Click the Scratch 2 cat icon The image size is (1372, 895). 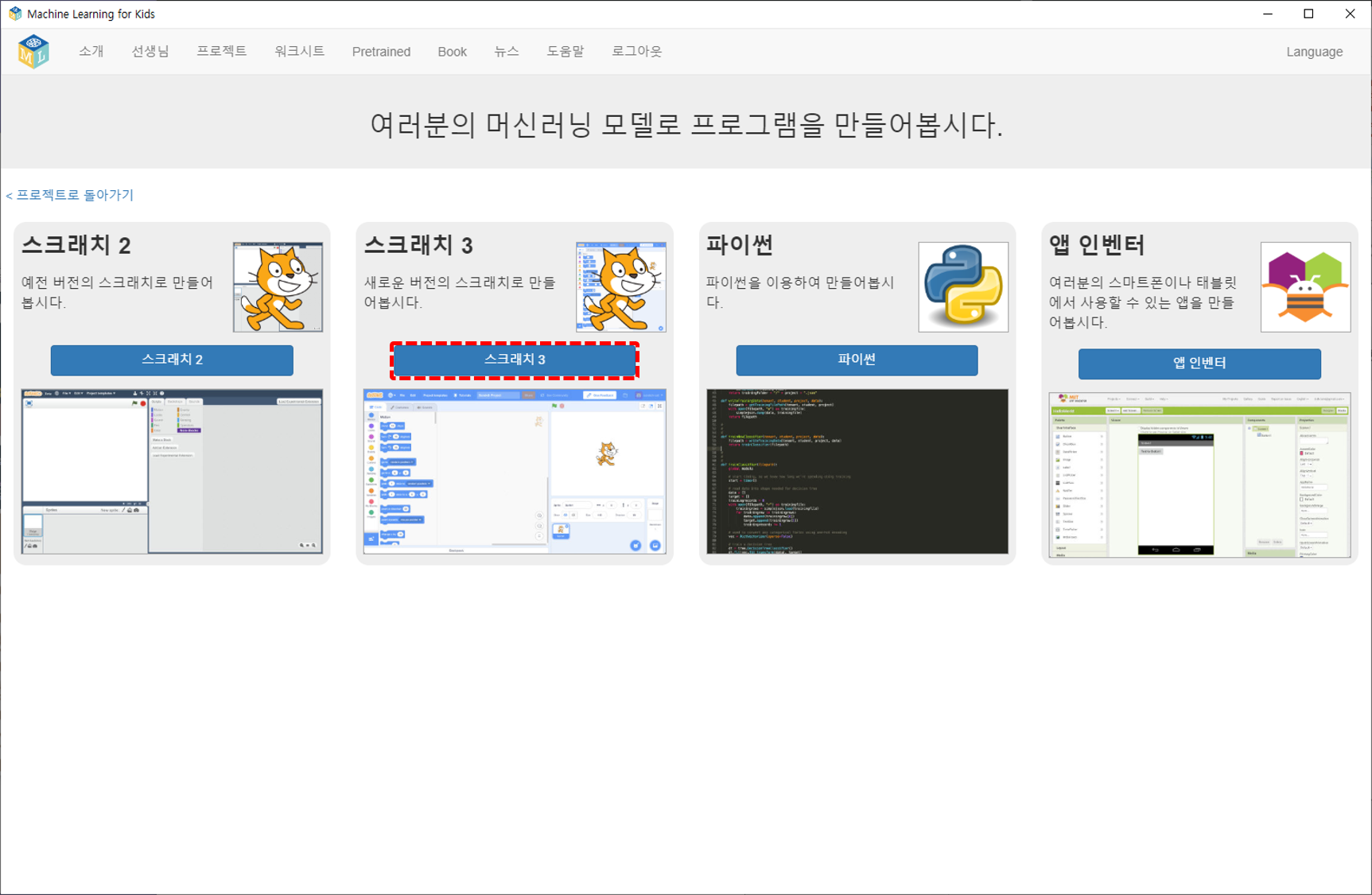click(x=278, y=287)
